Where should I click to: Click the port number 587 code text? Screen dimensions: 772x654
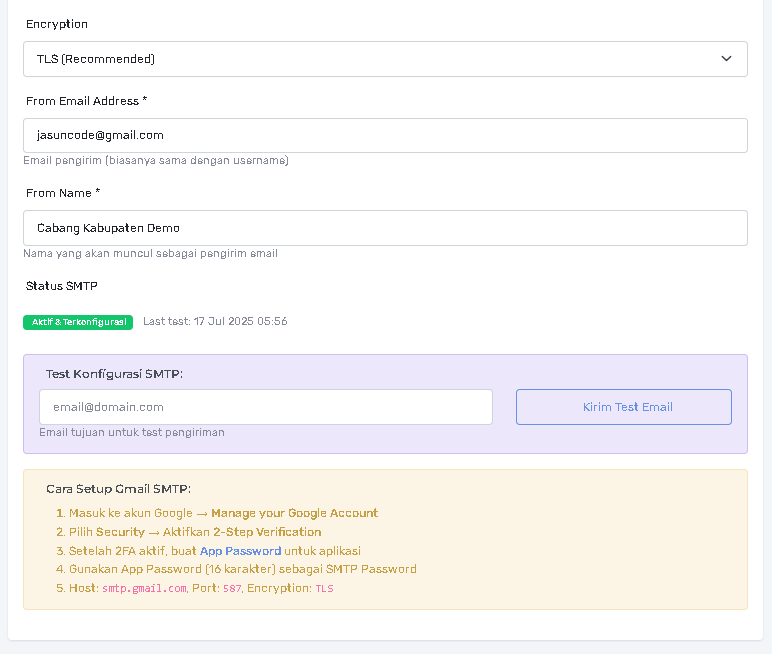232,589
